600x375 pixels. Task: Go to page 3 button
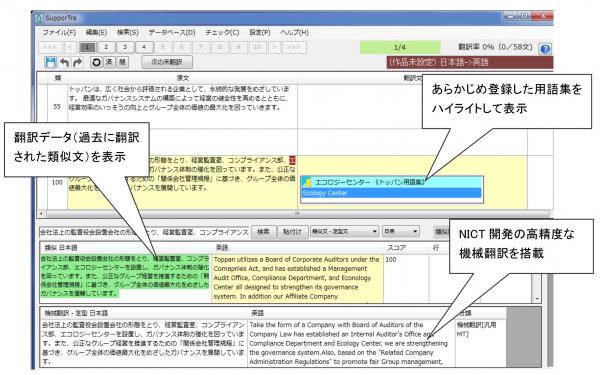click(x=125, y=47)
